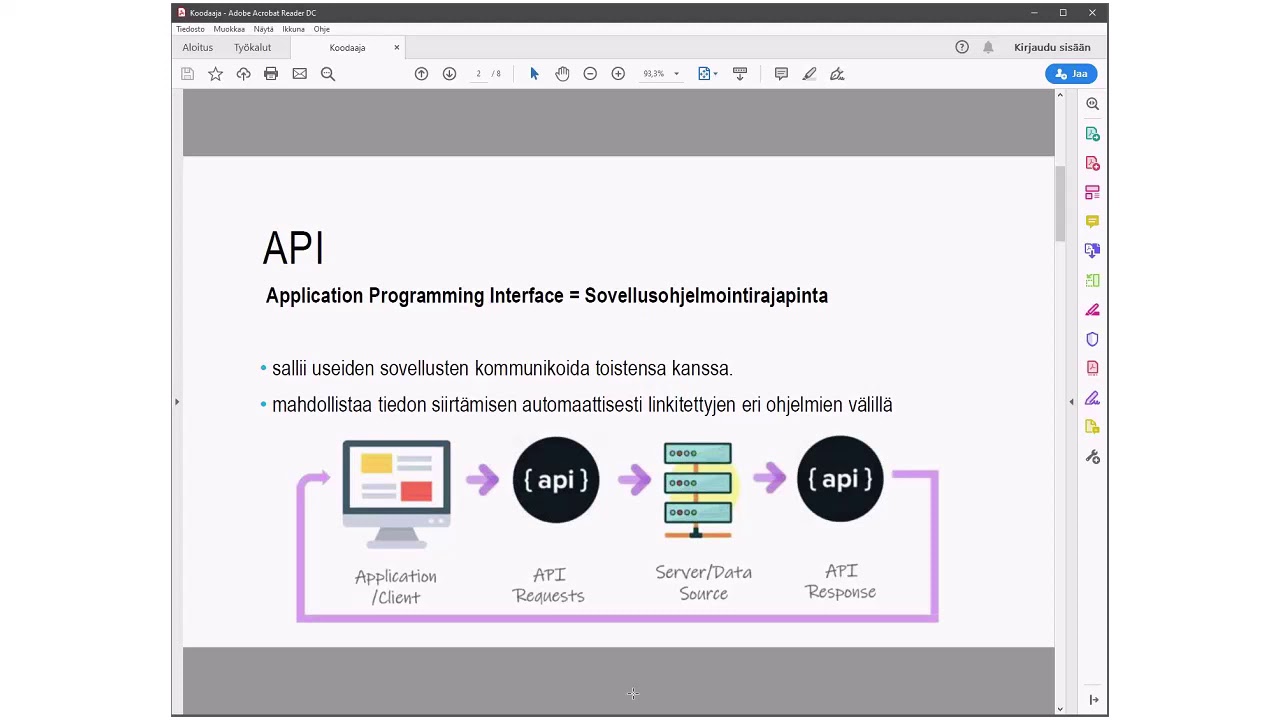The width and height of the screenshot is (1280, 720).
Task: Go to the next page arrow
Action: [x=449, y=74]
